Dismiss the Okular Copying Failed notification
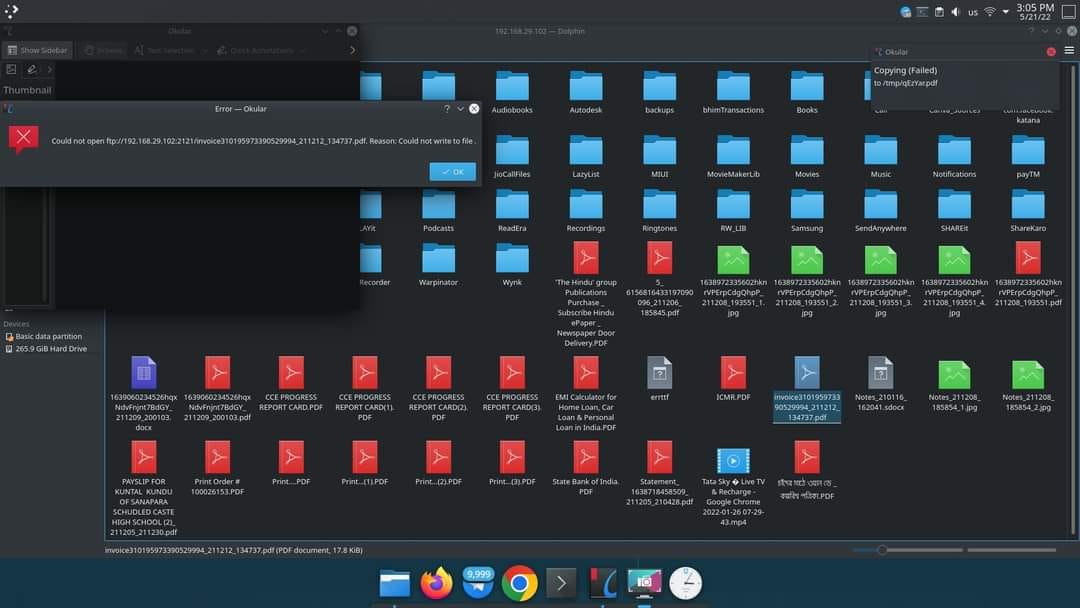The height and width of the screenshot is (608, 1080). tap(1050, 52)
